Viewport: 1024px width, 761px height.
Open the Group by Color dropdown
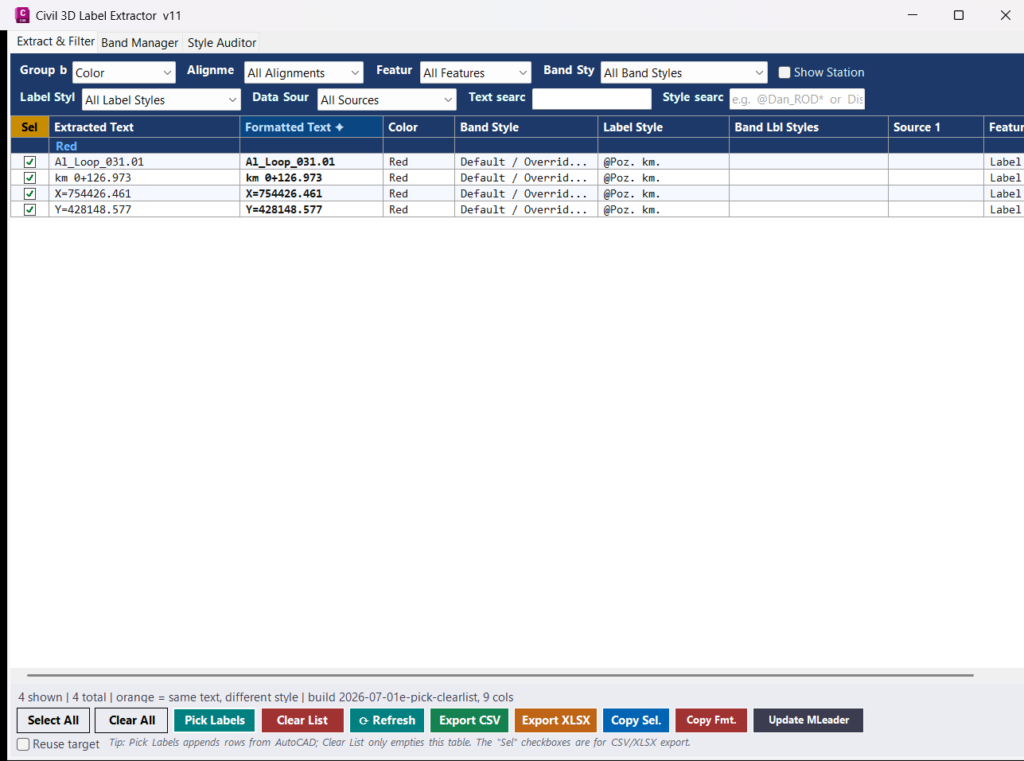[x=123, y=73]
